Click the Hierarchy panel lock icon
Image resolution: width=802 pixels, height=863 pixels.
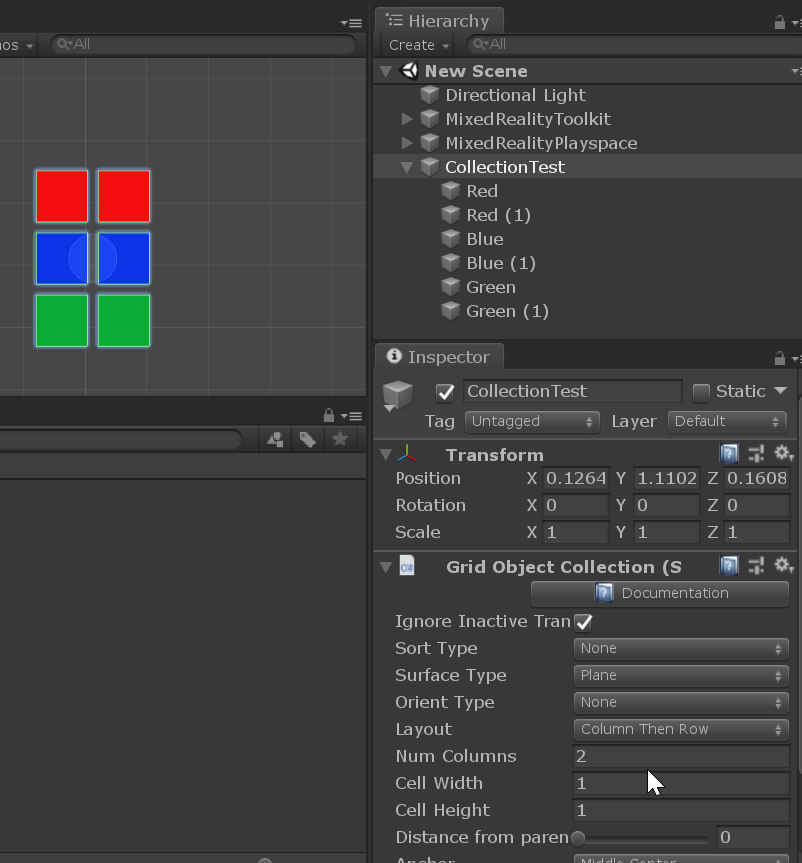778,20
